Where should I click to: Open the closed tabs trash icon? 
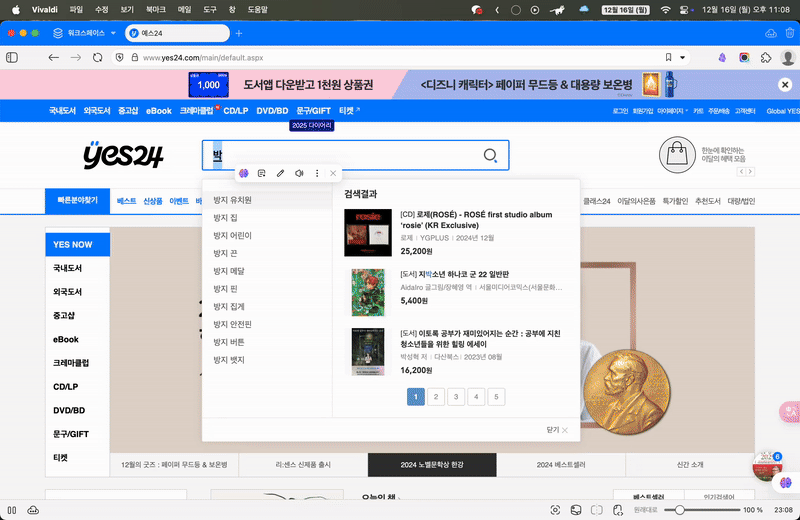click(x=790, y=33)
